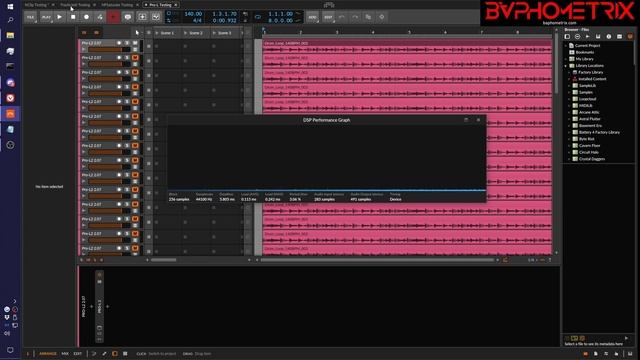Click the play-arrow icon in Browser toolbar
640x360 pixels.
pyautogui.click(x=588, y=37)
